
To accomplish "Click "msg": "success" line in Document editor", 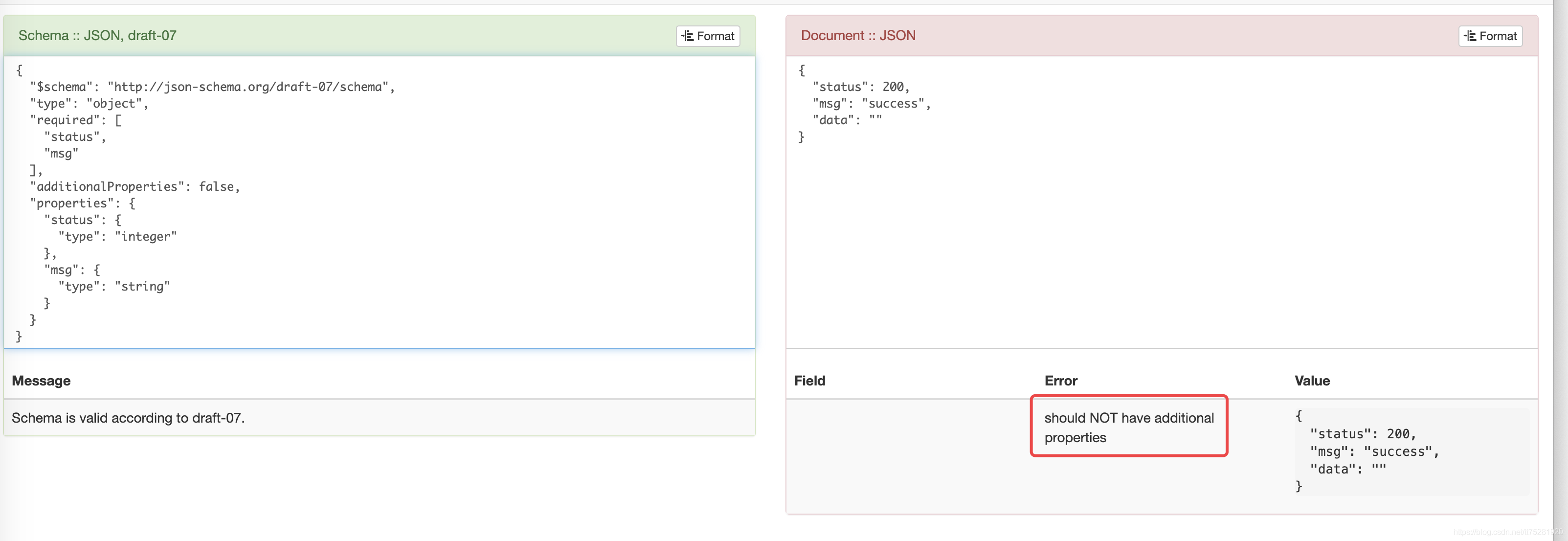I will pyautogui.click(x=872, y=103).
